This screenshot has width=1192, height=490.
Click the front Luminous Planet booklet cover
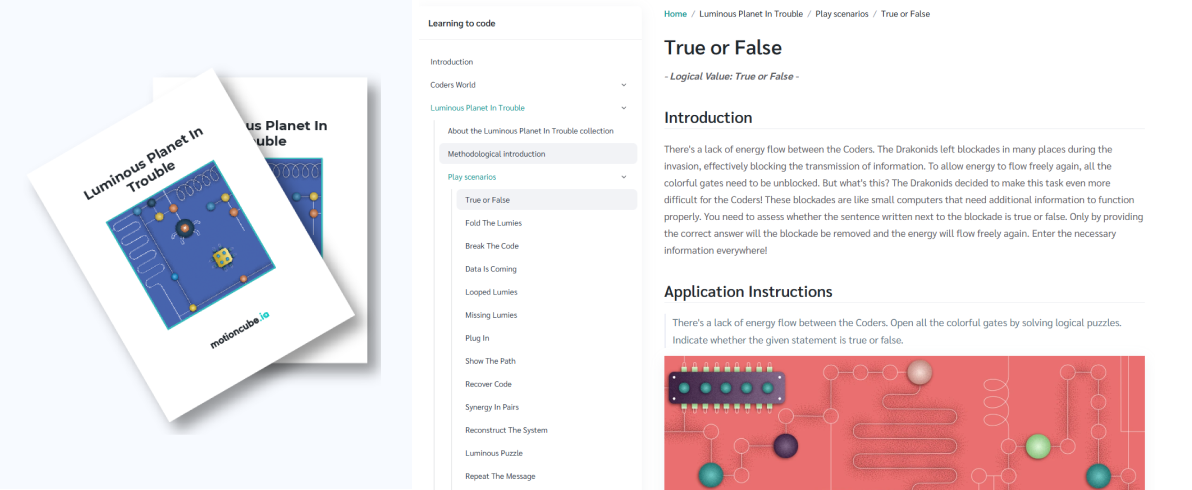[190, 243]
